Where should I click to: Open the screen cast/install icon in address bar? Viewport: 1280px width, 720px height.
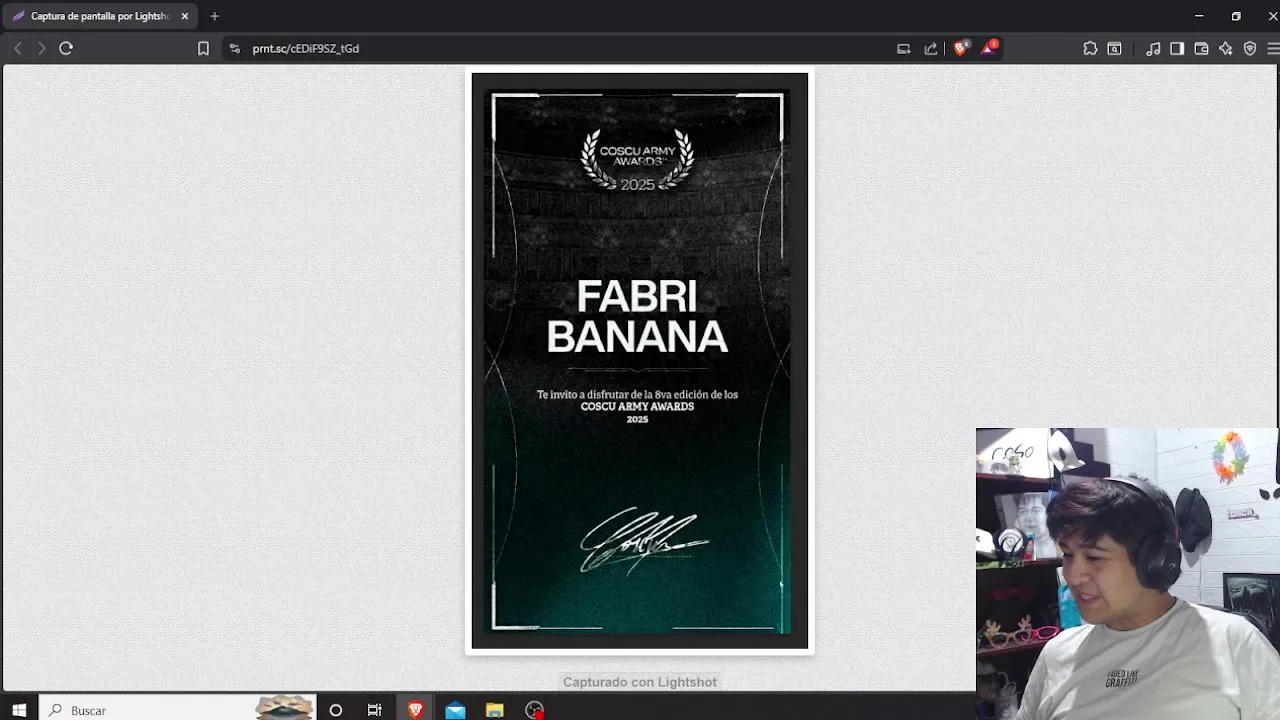[904, 48]
